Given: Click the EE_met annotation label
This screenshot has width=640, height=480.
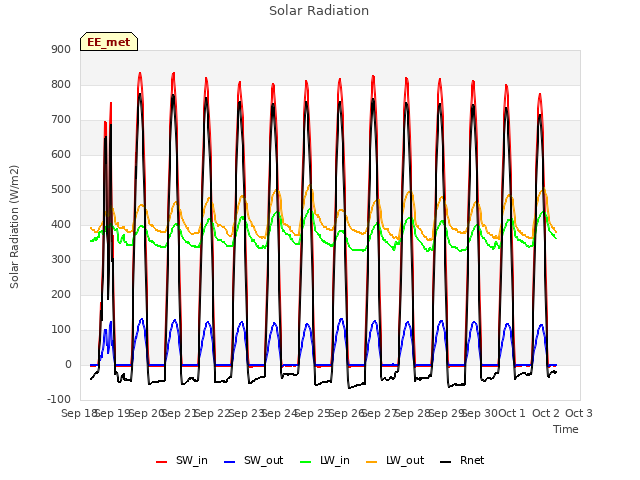Looking at the screenshot, I should click(109, 42).
